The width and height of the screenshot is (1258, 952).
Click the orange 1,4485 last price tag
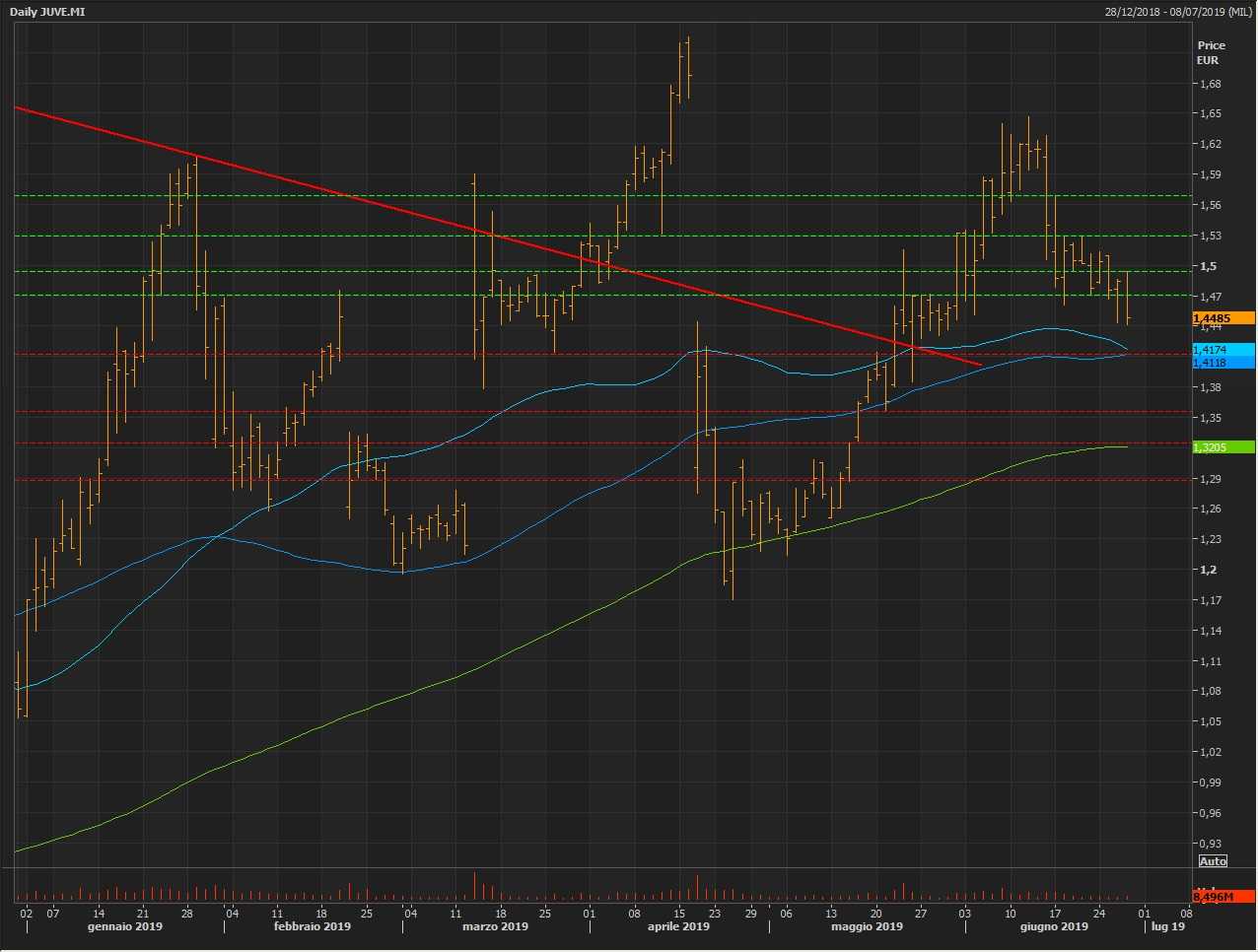pos(1223,318)
